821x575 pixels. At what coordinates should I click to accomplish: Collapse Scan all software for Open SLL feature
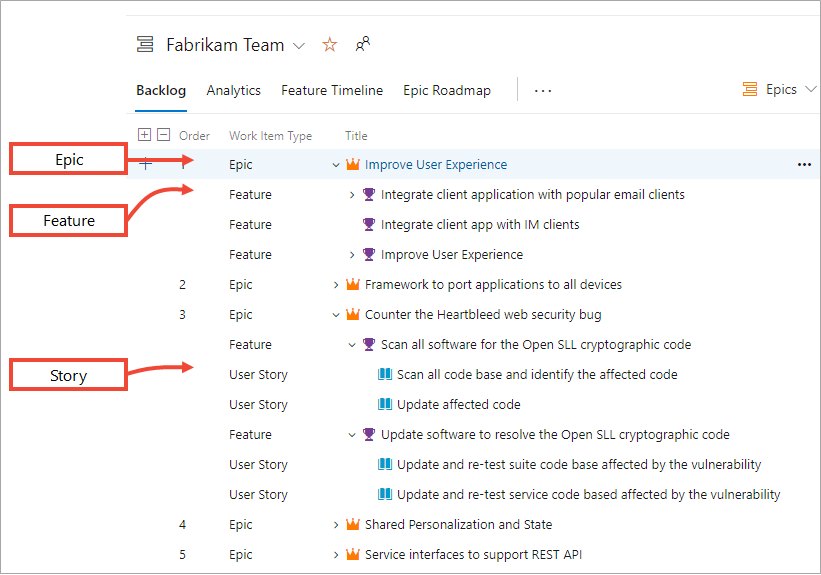[352, 345]
